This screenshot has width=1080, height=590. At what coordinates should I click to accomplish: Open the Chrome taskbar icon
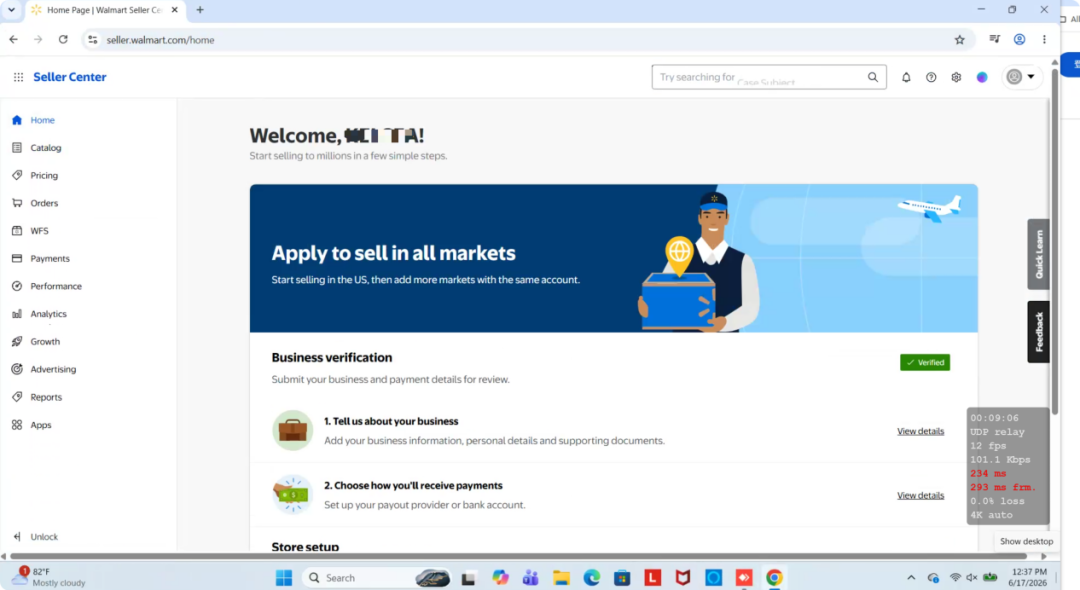774,578
